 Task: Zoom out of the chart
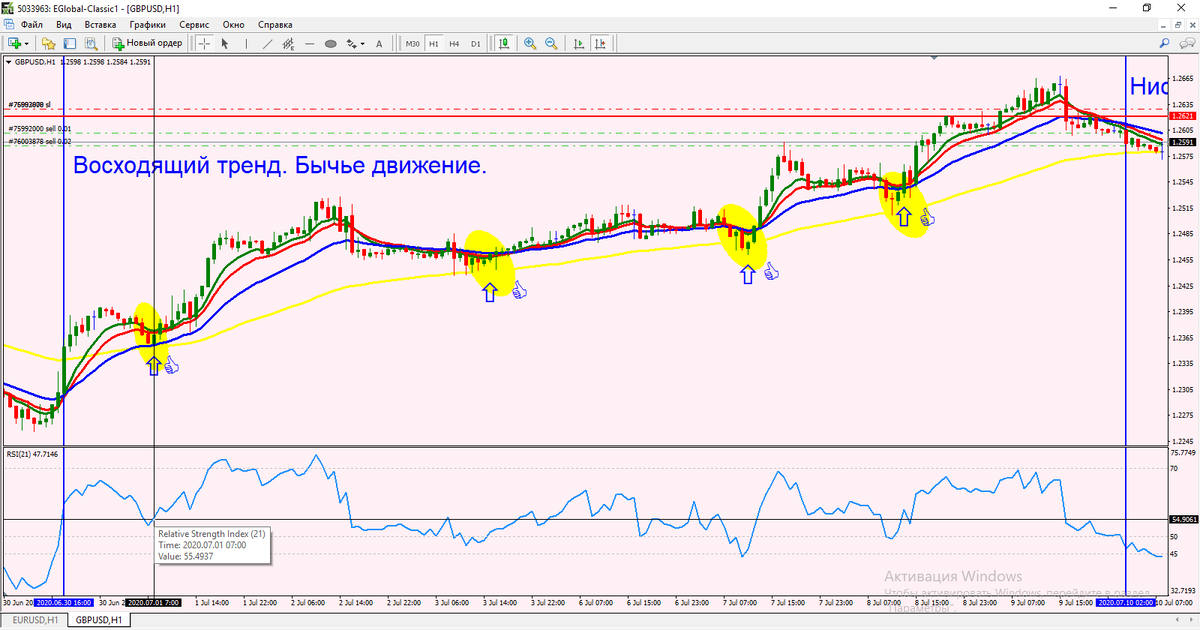click(550, 43)
